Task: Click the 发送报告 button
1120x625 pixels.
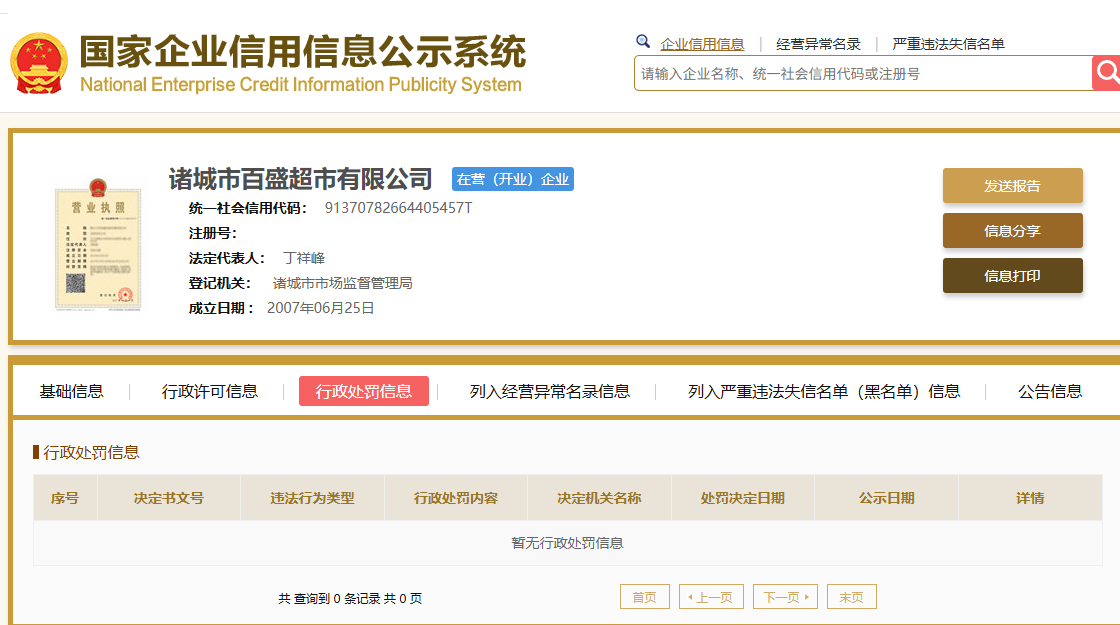Action: tap(1012, 186)
